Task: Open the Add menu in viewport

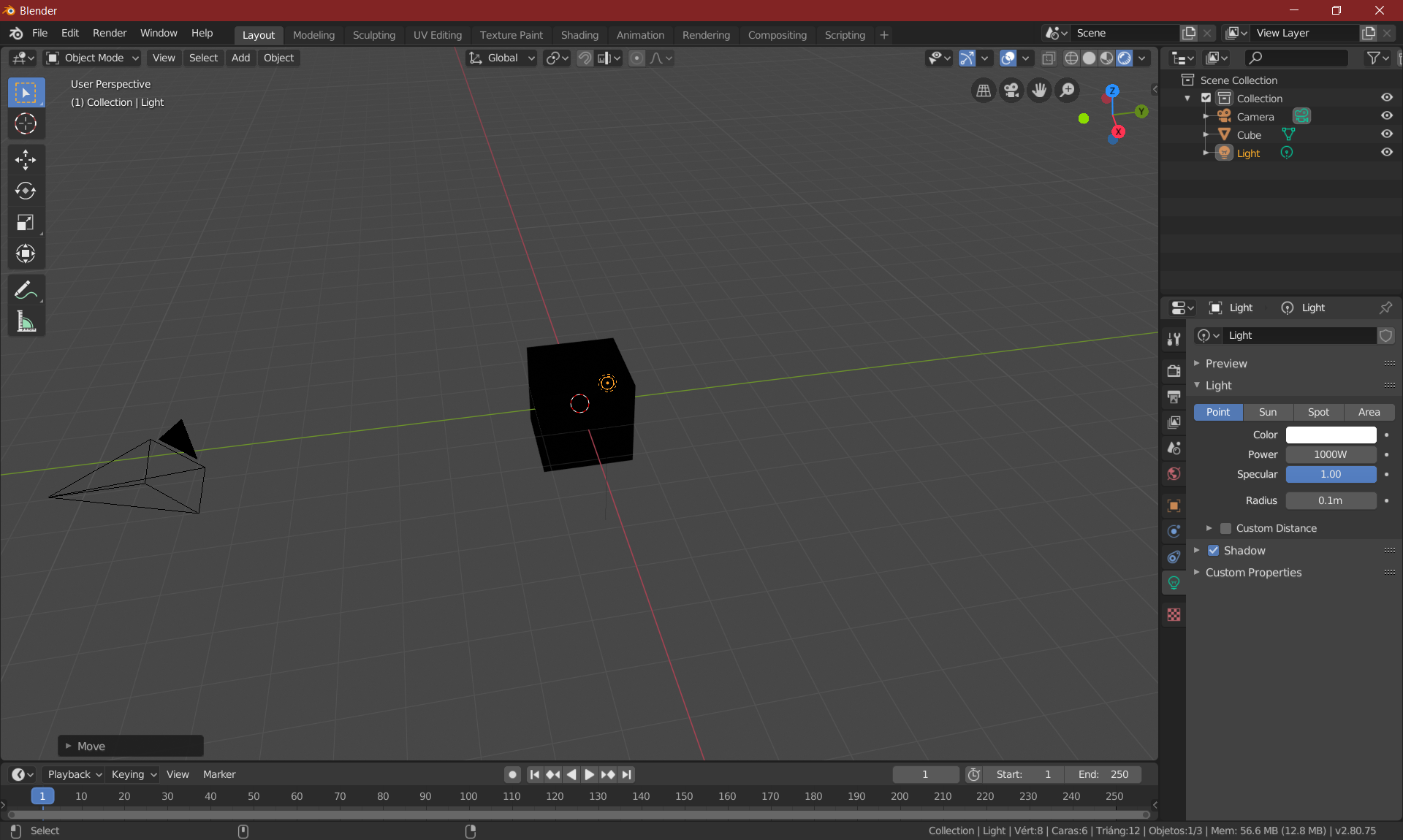Action: coord(240,58)
